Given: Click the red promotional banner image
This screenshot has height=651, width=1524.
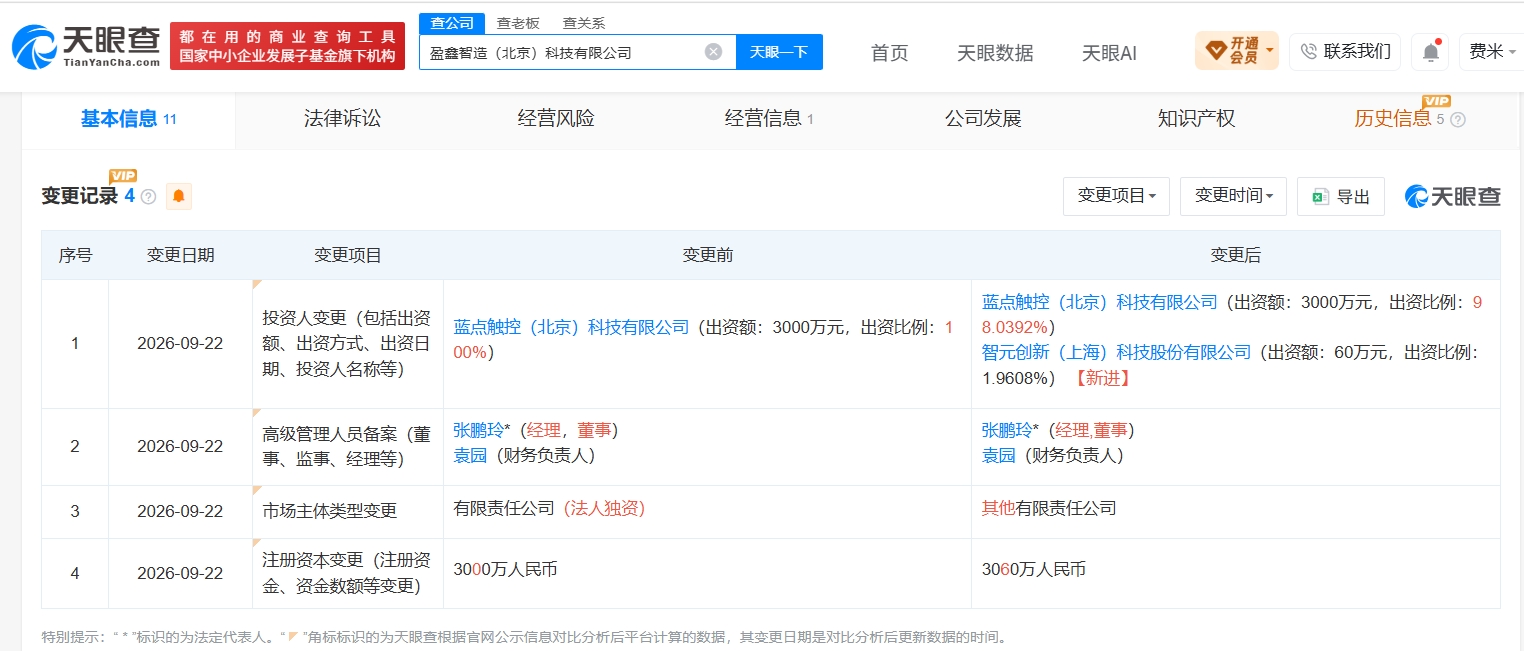Looking at the screenshot, I should 288,46.
